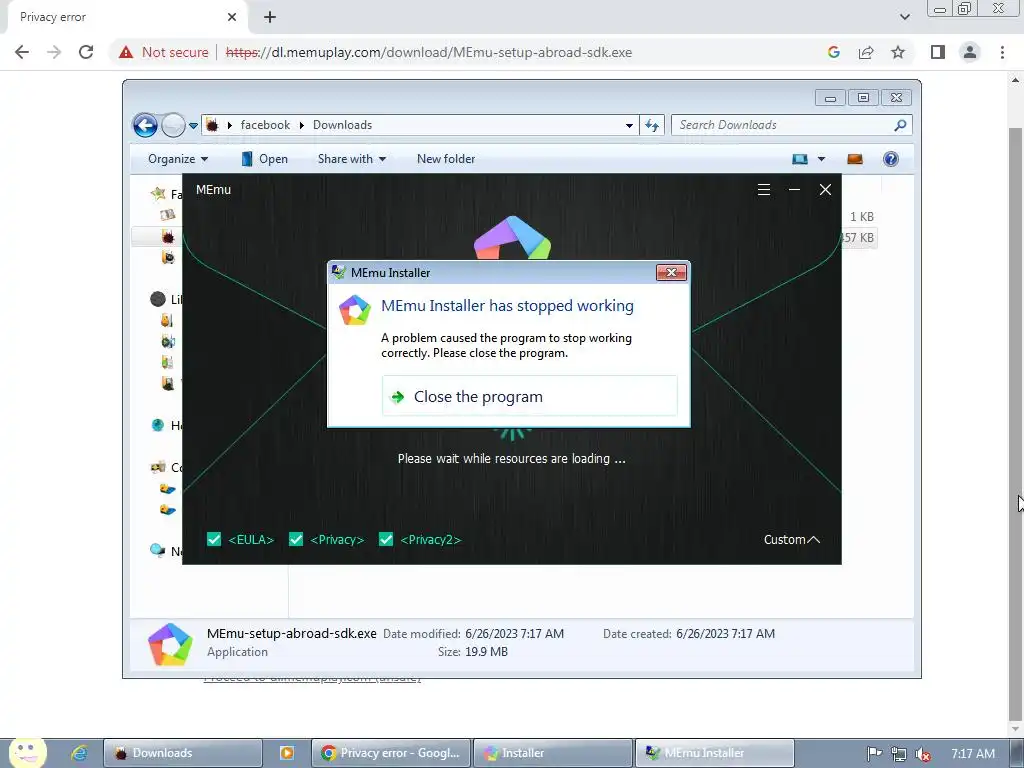Select Downloads in the address path
Image resolution: width=1024 pixels, height=768 pixels.
[x=342, y=125]
